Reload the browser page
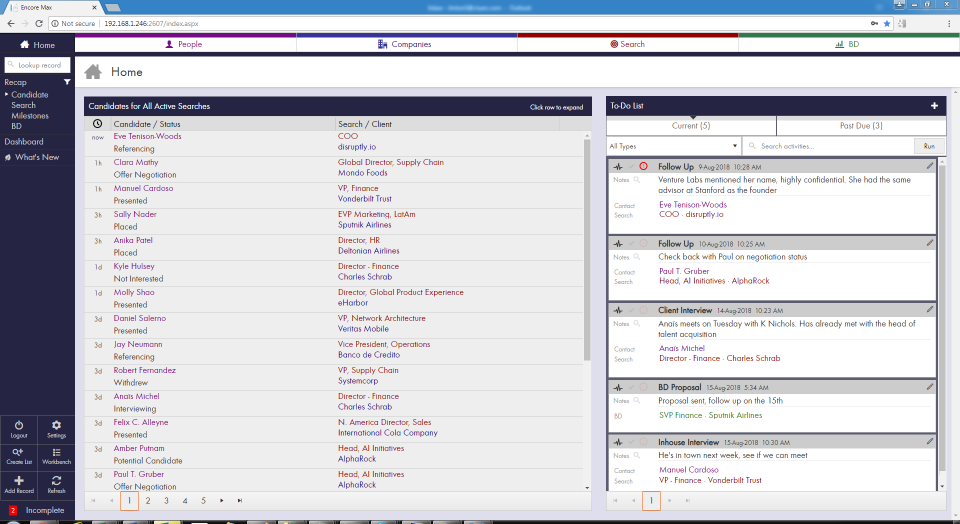The width and height of the screenshot is (960, 524). pyautogui.click(x=39, y=23)
